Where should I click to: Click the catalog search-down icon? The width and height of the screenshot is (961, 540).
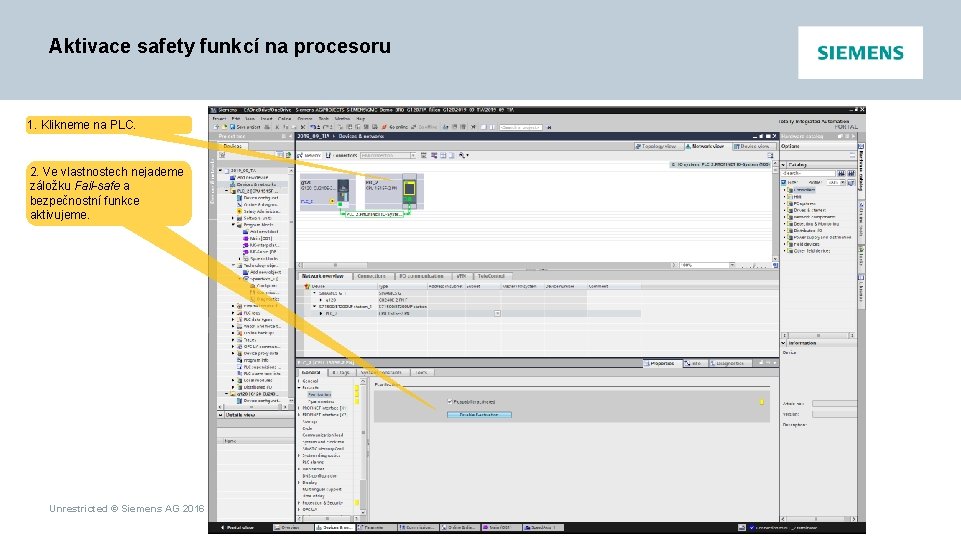pos(841,173)
